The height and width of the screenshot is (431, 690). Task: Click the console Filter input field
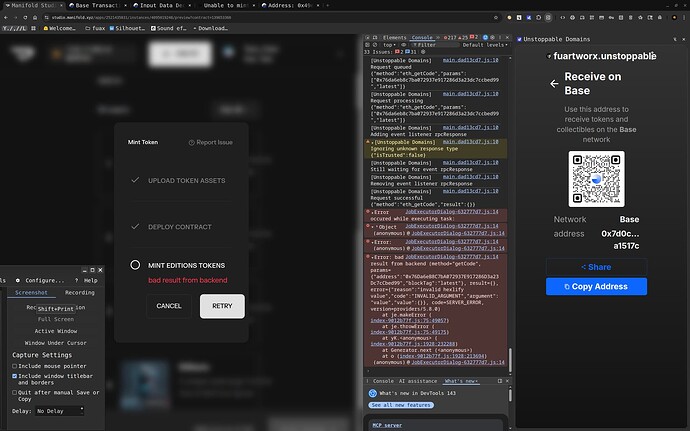tap(434, 45)
